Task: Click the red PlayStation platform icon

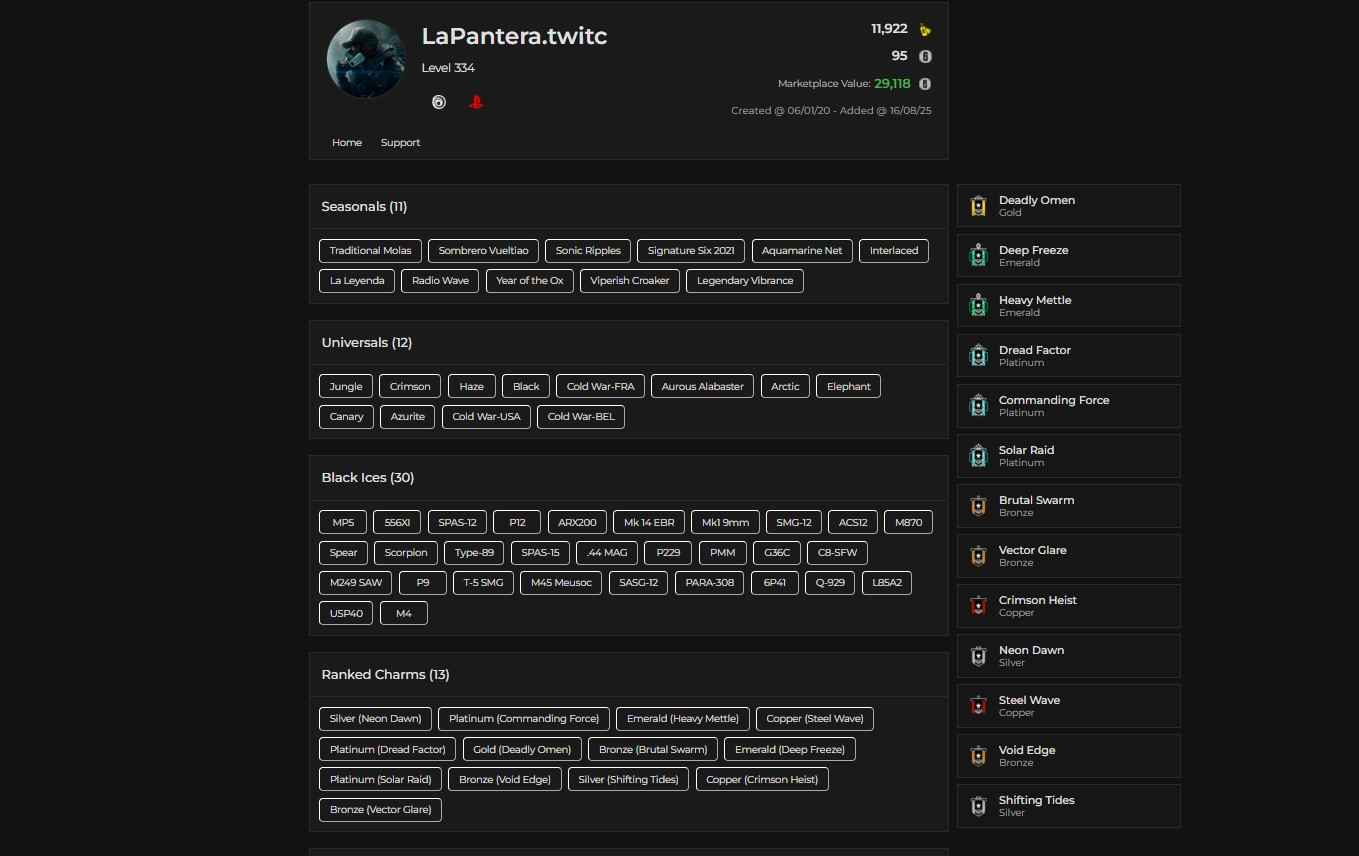Action: point(476,102)
